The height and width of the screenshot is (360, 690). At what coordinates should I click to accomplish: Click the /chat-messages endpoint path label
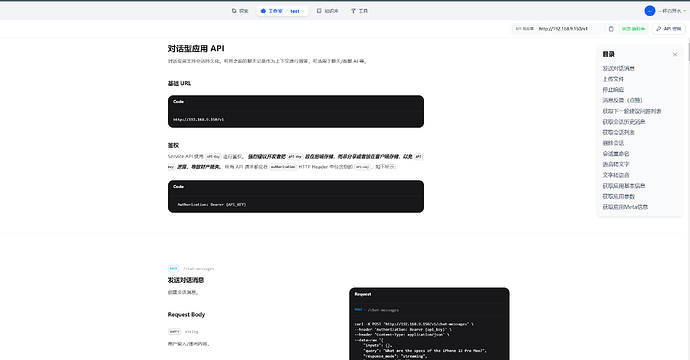click(x=198, y=268)
